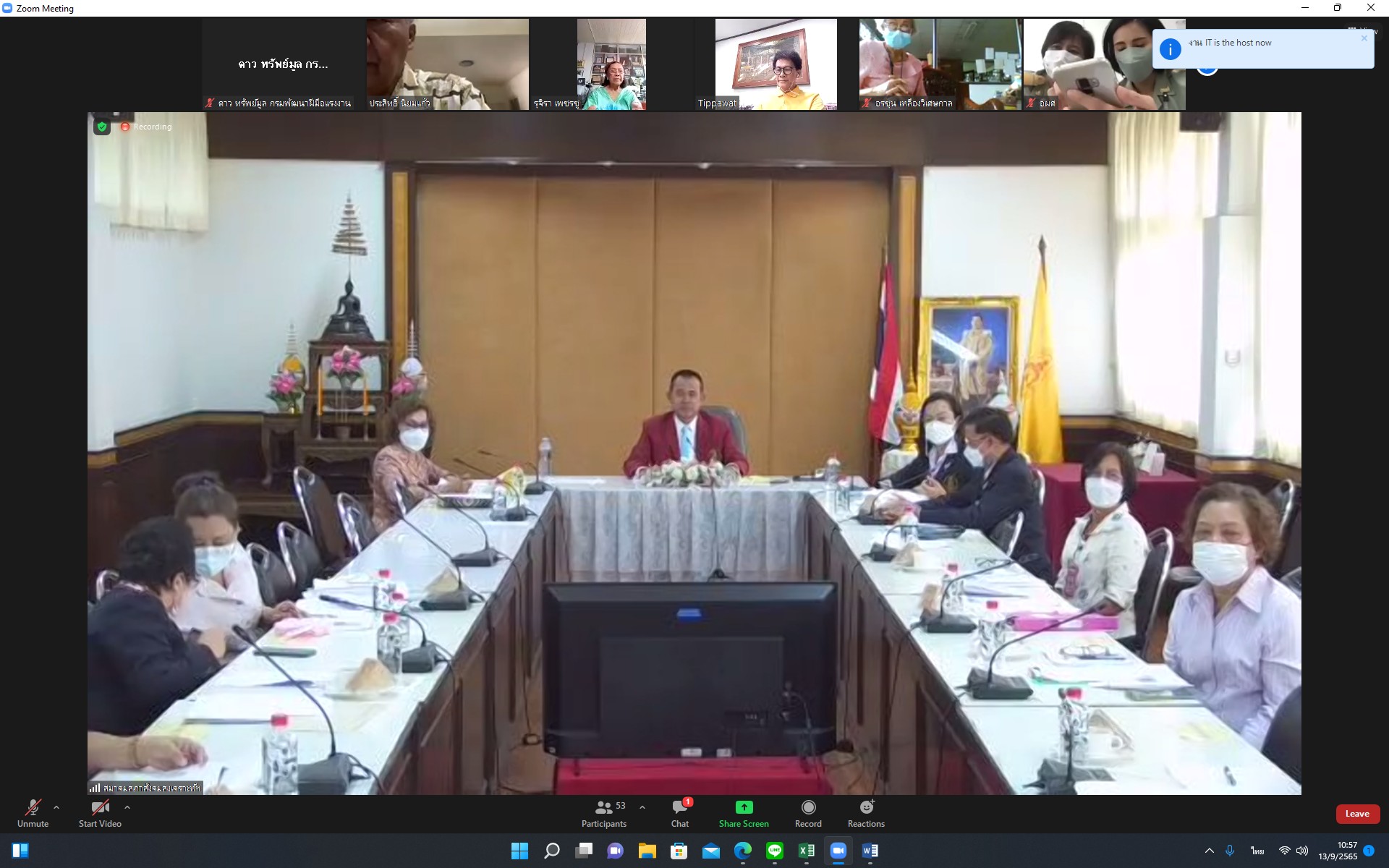Click the green encryption shield icon
The image size is (1389, 868).
click(x=102, y=127)
